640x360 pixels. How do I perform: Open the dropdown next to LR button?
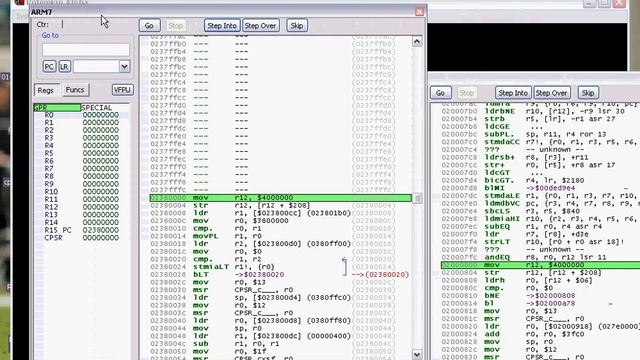pos(124,67)
